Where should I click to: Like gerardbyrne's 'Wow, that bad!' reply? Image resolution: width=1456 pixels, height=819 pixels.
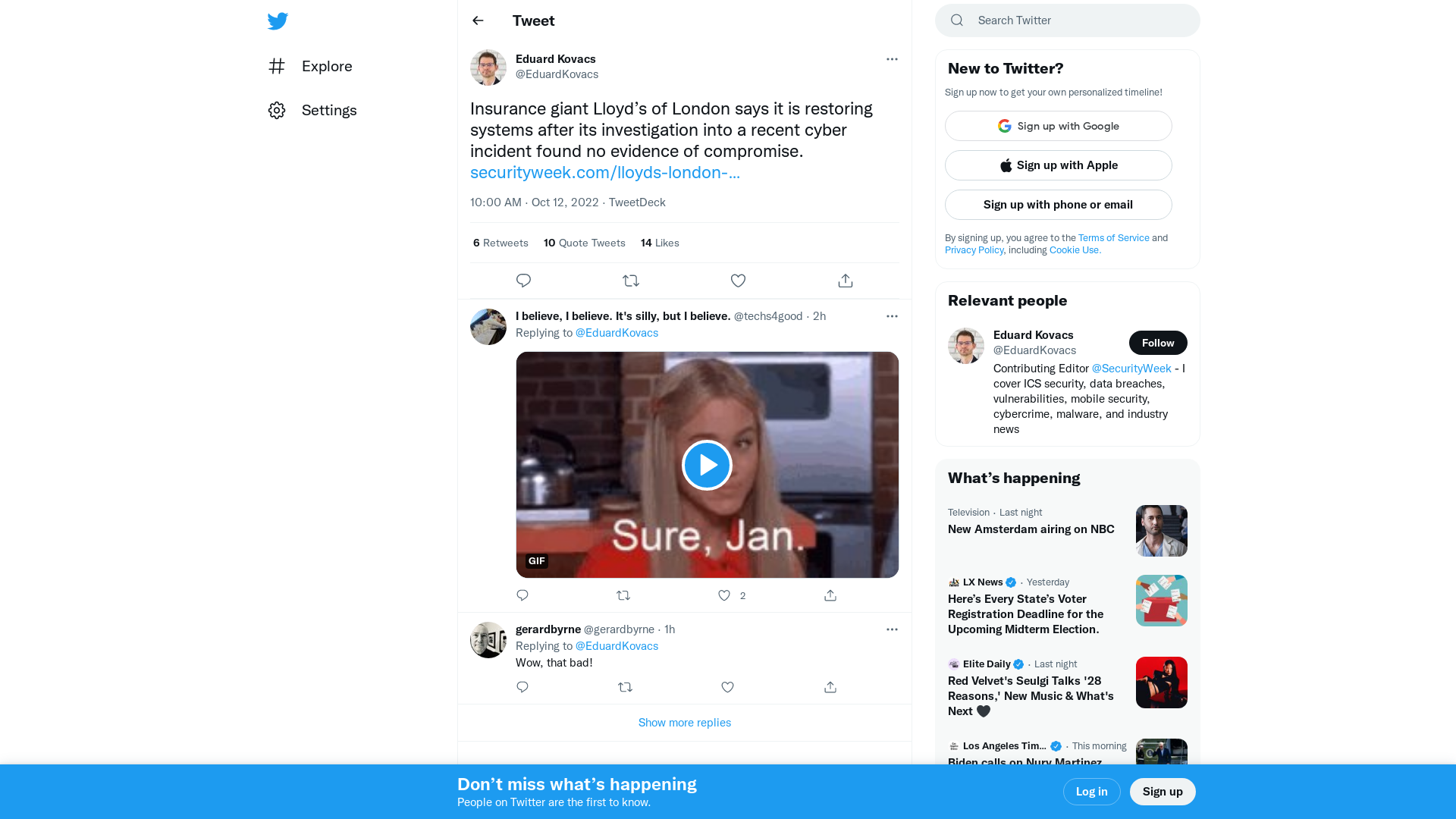point(727,687)
